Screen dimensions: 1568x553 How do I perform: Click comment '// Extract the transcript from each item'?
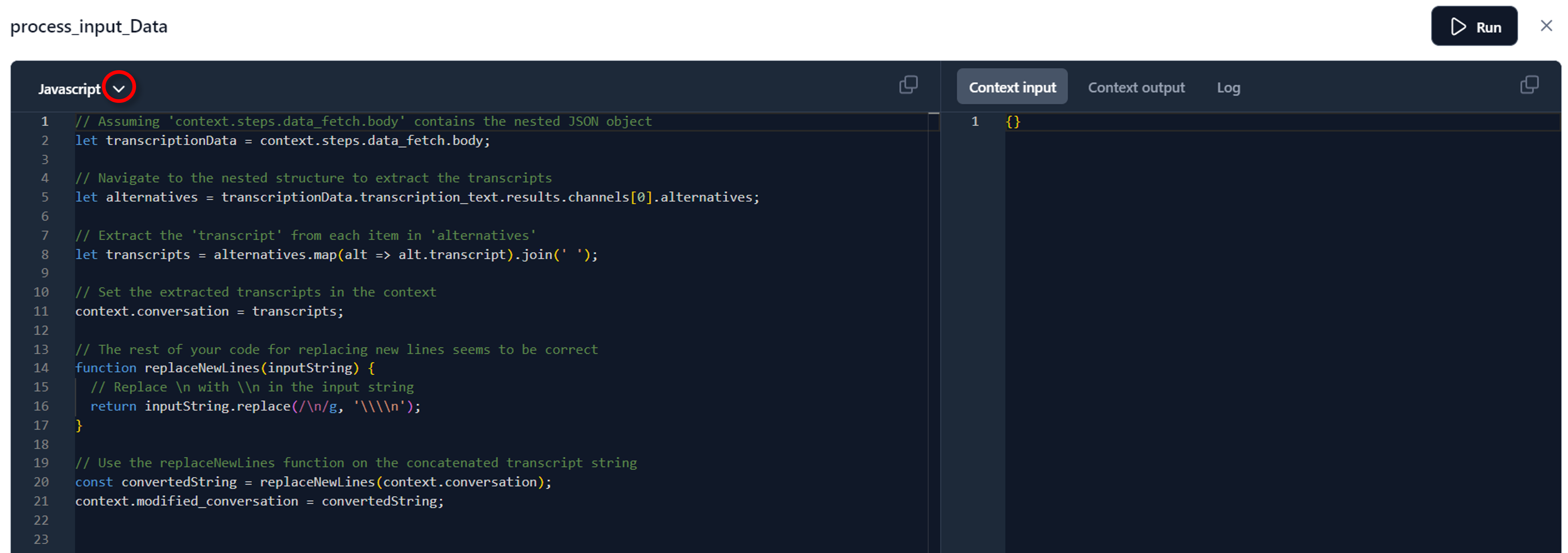306,236
